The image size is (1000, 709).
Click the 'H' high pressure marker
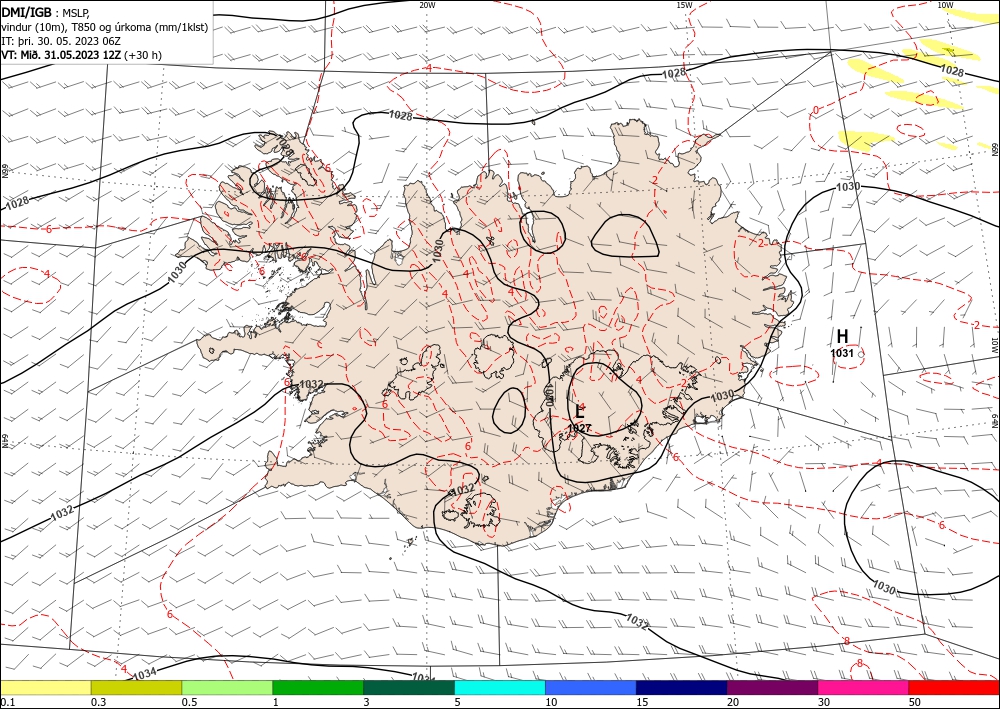coord(842,336)
